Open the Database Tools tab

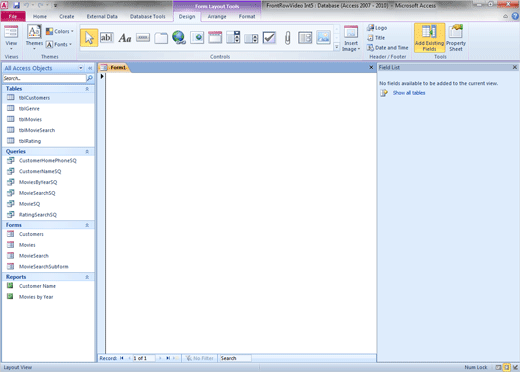[147, 16]
